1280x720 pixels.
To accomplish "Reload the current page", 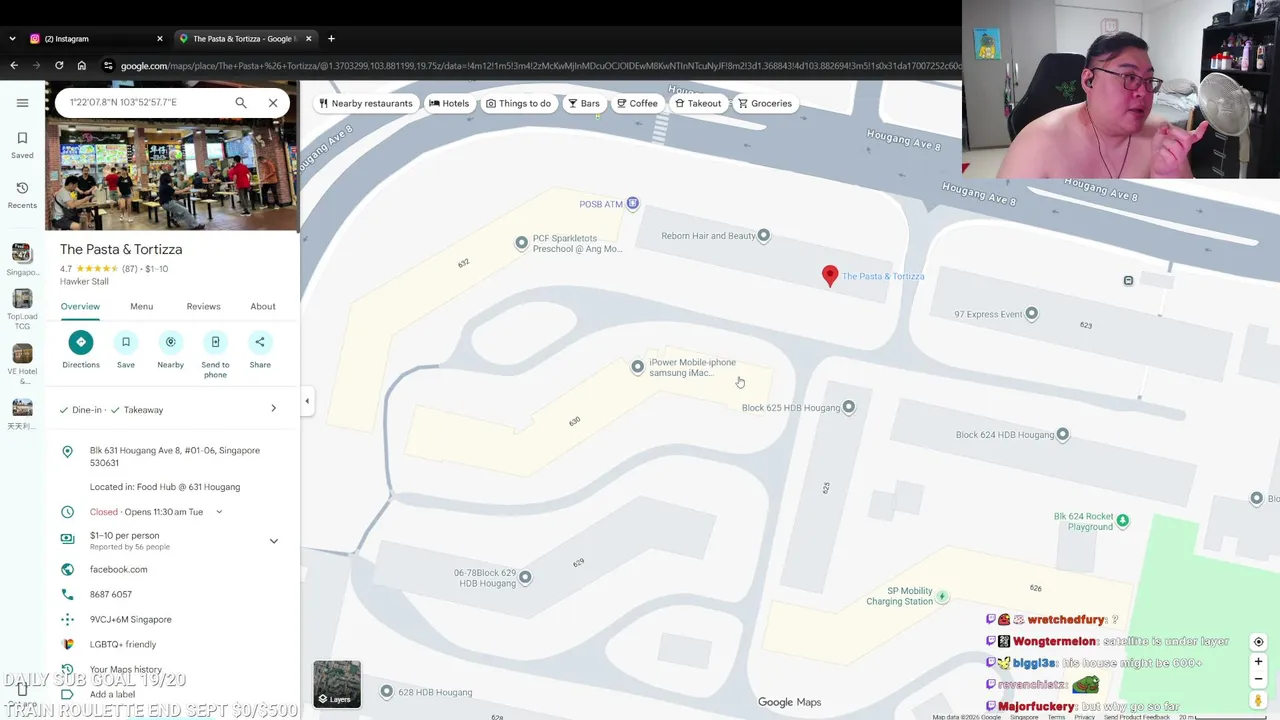I will 59,66.
